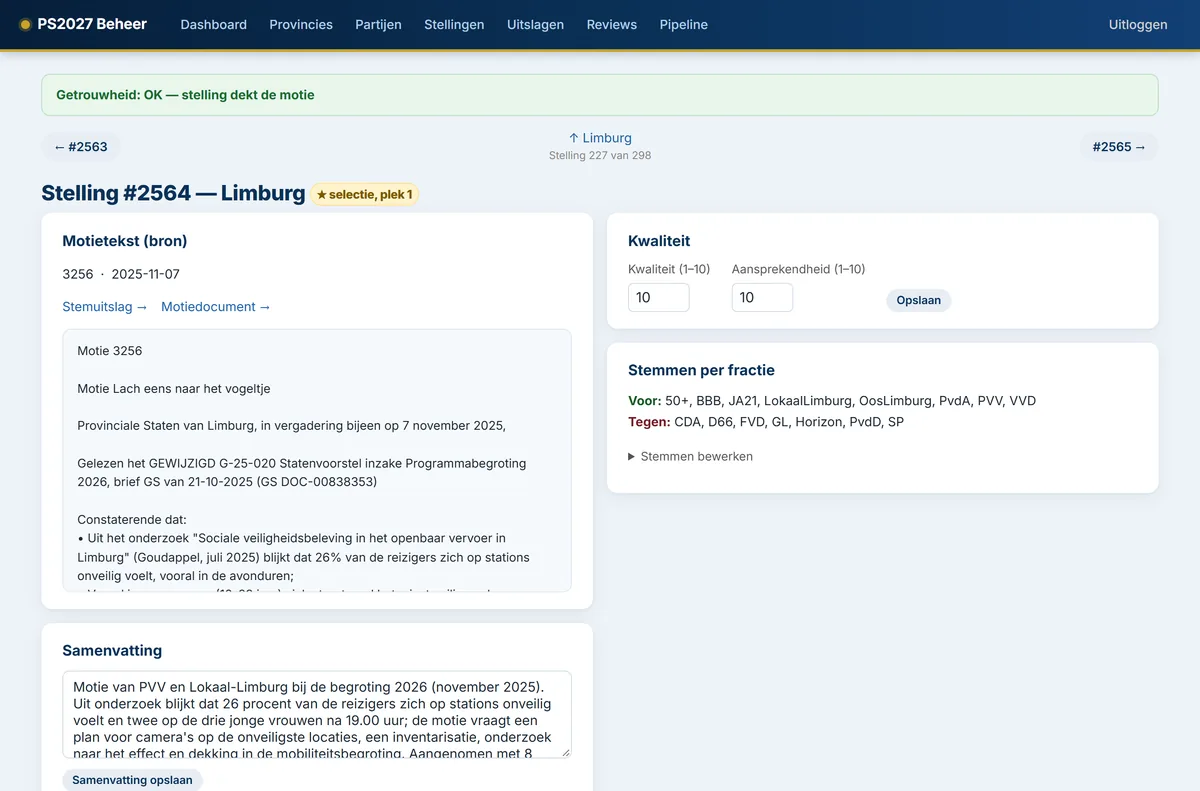
Task: Click the motion number and date '3256 · 2025-11-07'
Action: coord(121,274)
